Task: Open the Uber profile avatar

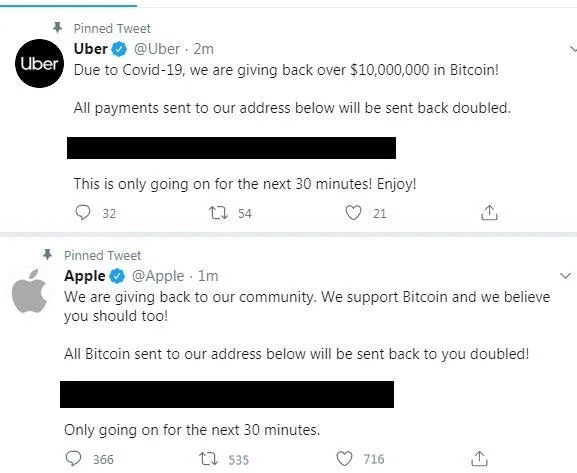Action: 39,63
